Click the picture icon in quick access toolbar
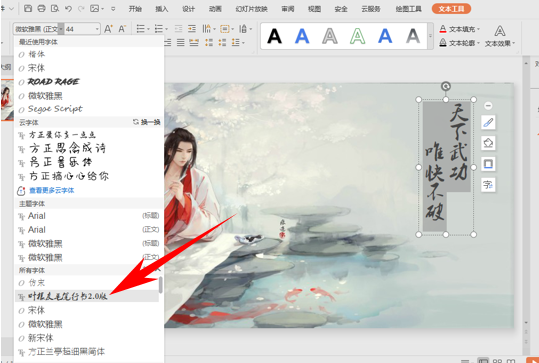Screen dimensions: 539x363 pyautogui.click(x=95, y=9)
